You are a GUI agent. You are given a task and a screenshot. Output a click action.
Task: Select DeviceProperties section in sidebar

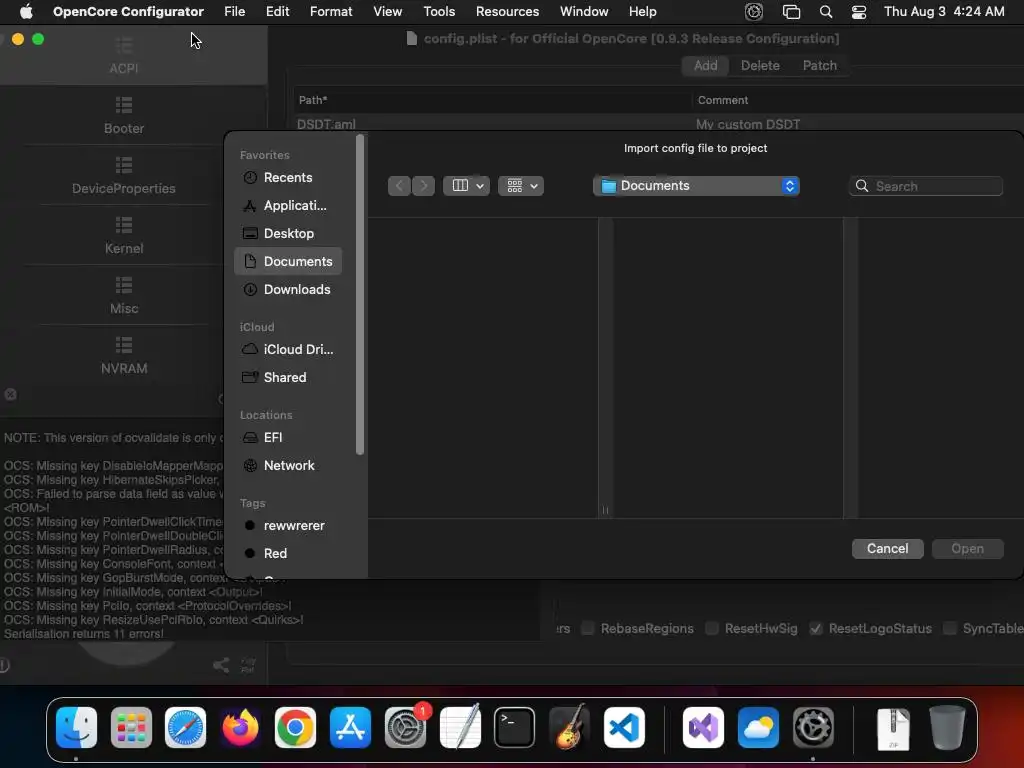(x=123, y=175)
